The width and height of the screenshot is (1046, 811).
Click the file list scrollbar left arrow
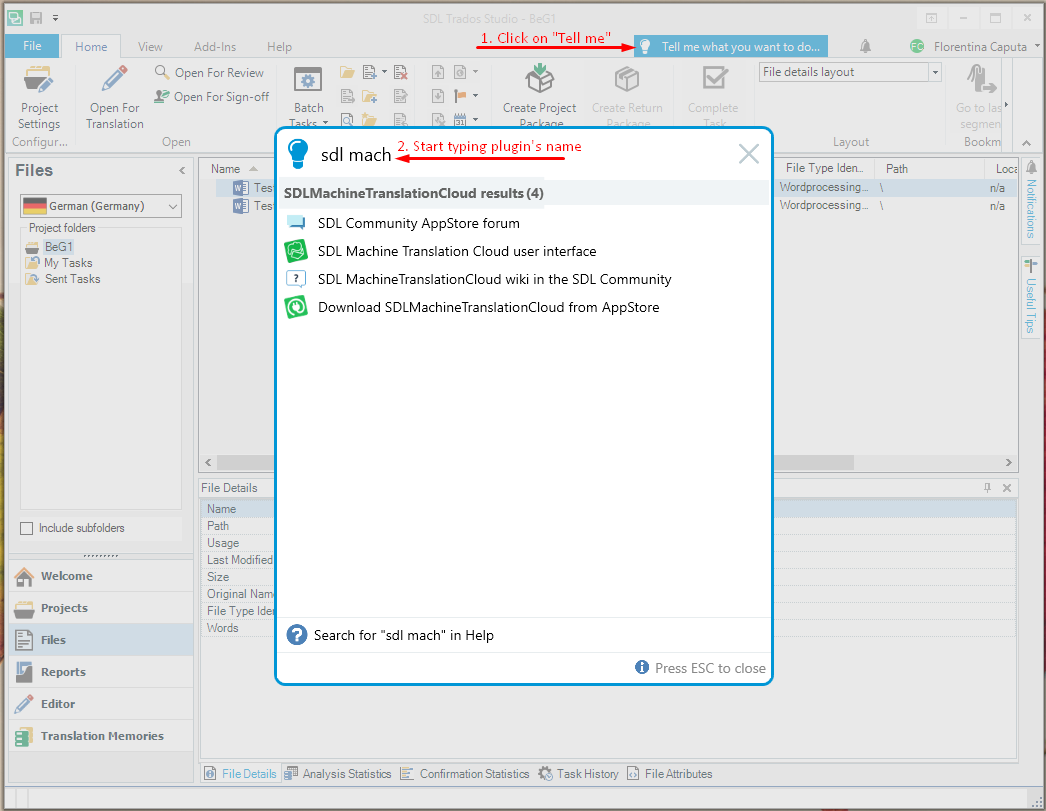tap(208, 462)
